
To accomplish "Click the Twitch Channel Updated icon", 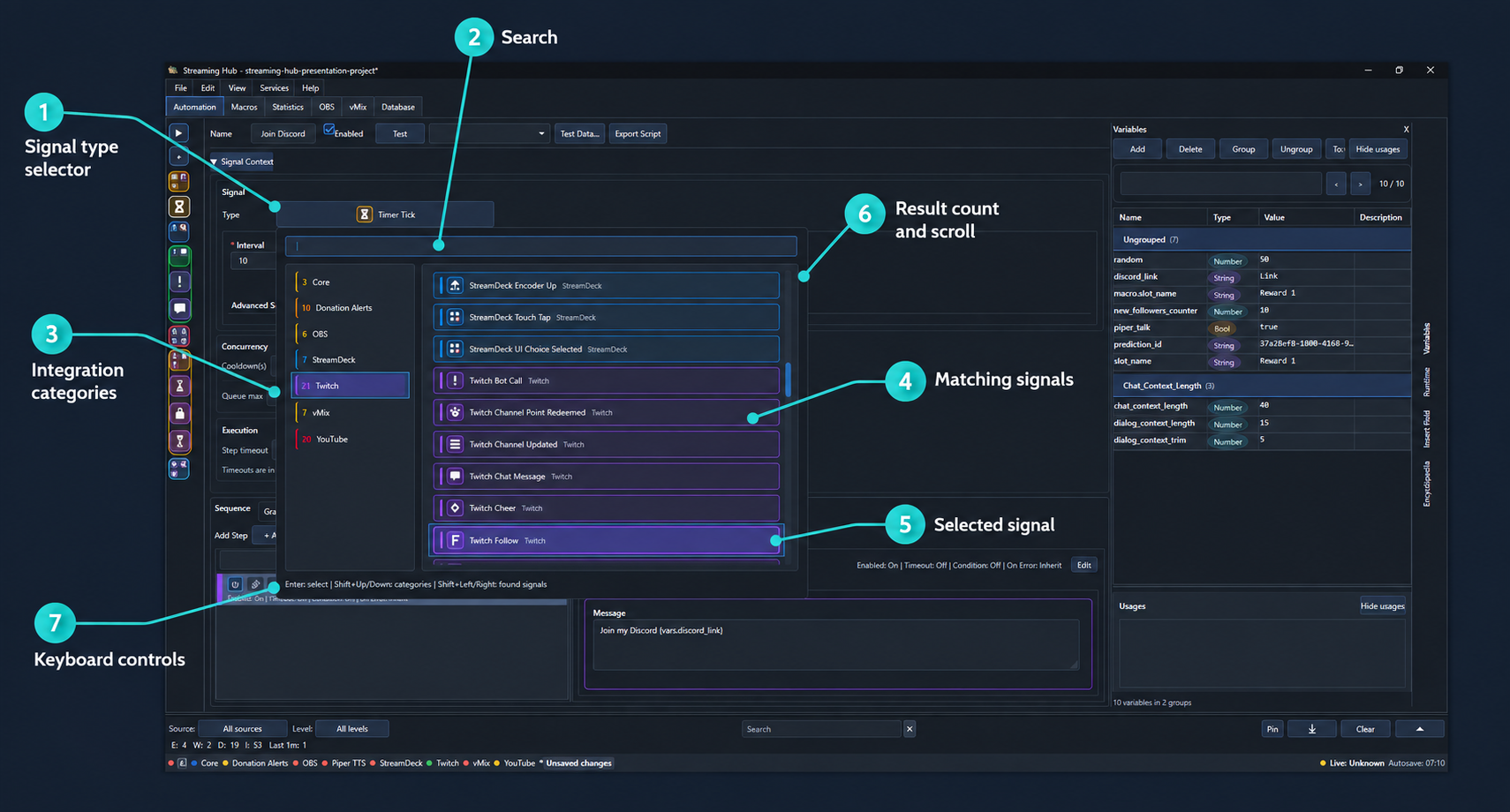I will click(x=455, y=444).
